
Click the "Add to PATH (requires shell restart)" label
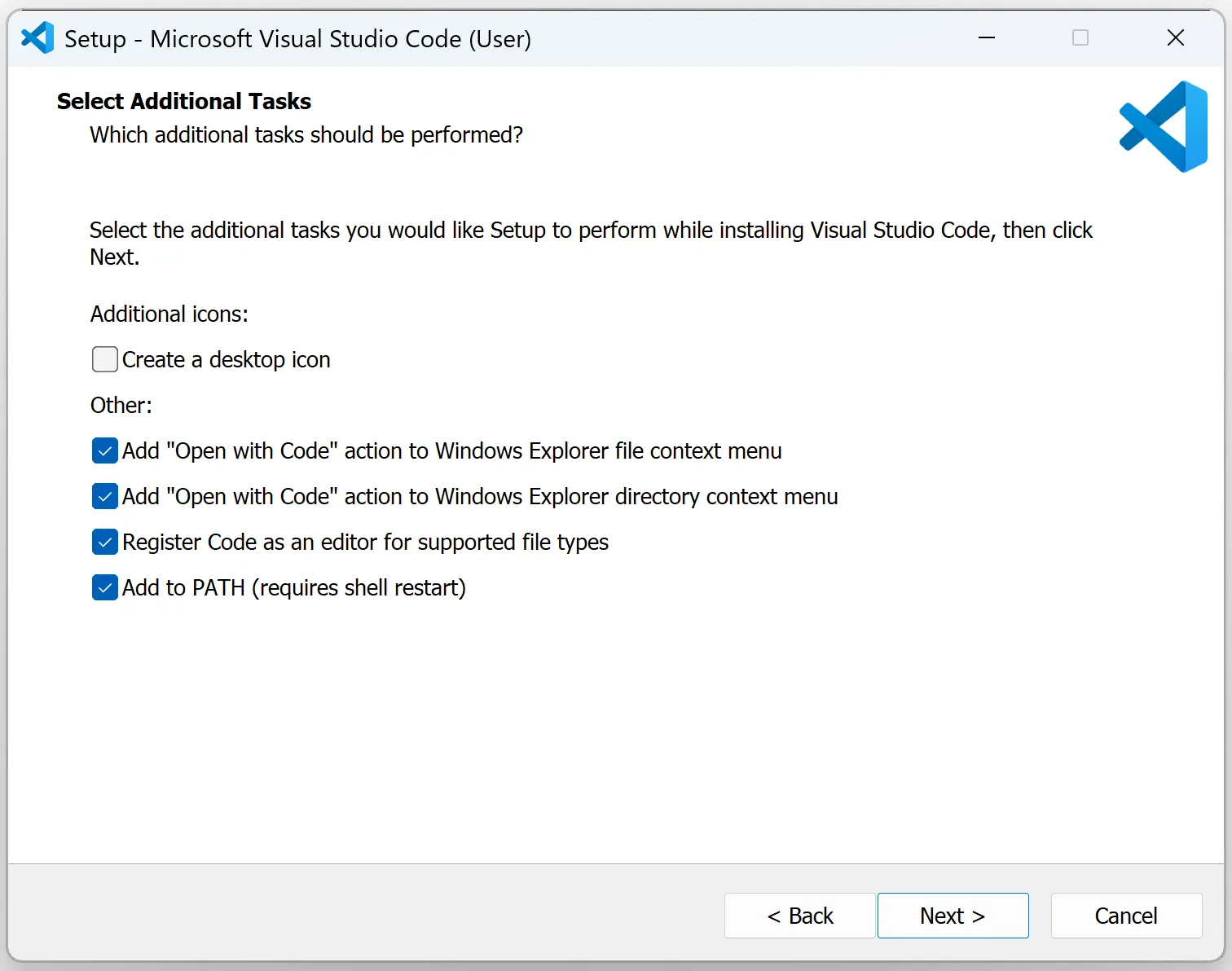coord(294,588)
